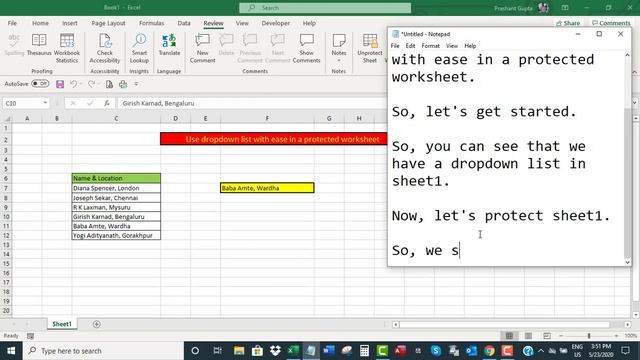The height and width of the screenshot is (360, 640).
Task: Open Notepad's Edit menu
Action: (x=410, y=46)
